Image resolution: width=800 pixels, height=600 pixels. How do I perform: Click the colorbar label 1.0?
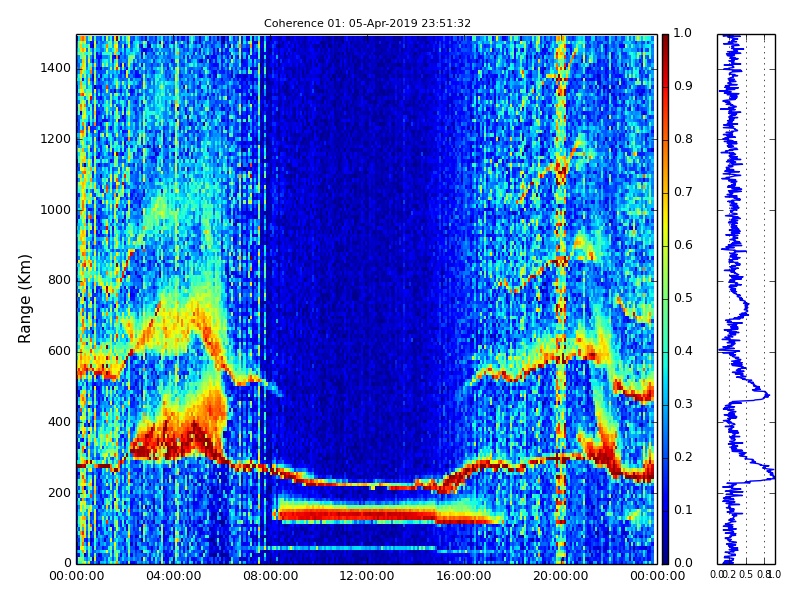pos(683,33)
